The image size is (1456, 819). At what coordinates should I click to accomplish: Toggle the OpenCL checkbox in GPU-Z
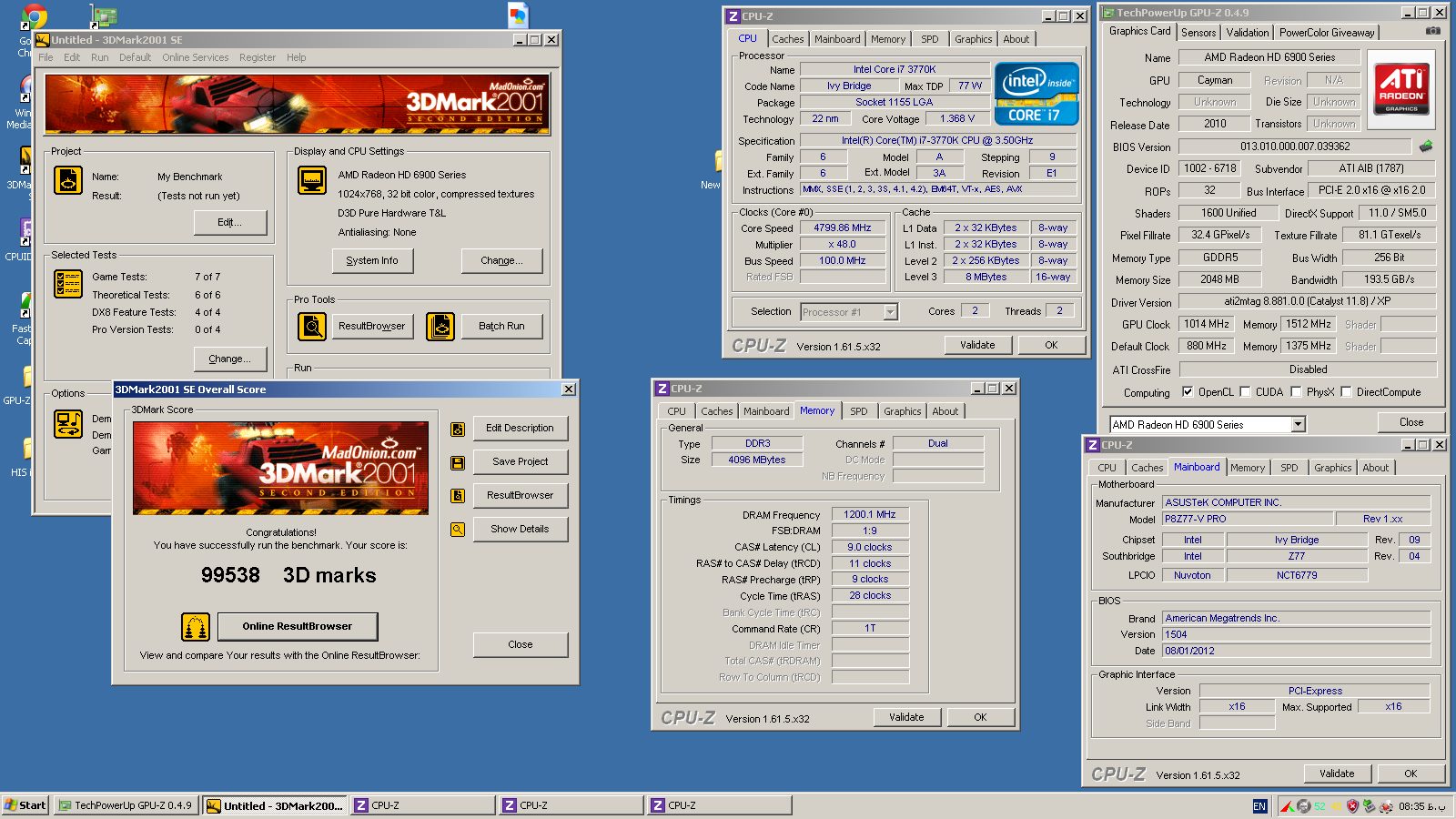(x=1188, y=392)
